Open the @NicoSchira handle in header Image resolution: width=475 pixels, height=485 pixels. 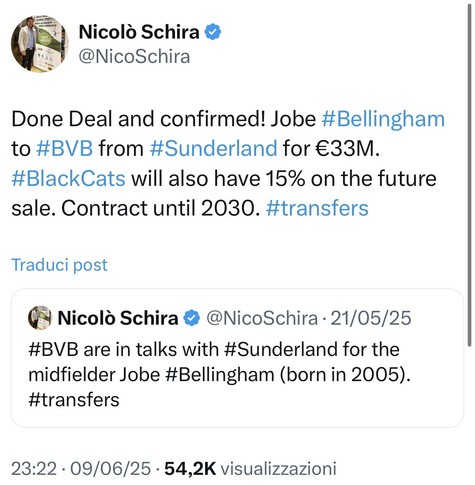pyautogui.click(x=134, y=56)
